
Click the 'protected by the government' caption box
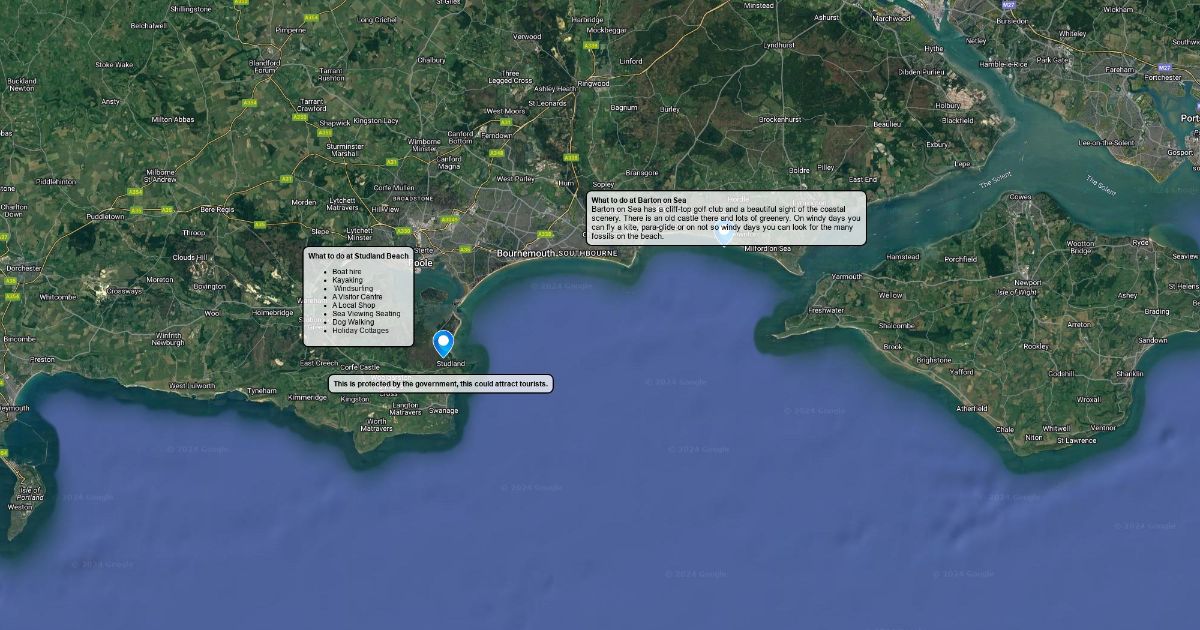tap(440, 384)
